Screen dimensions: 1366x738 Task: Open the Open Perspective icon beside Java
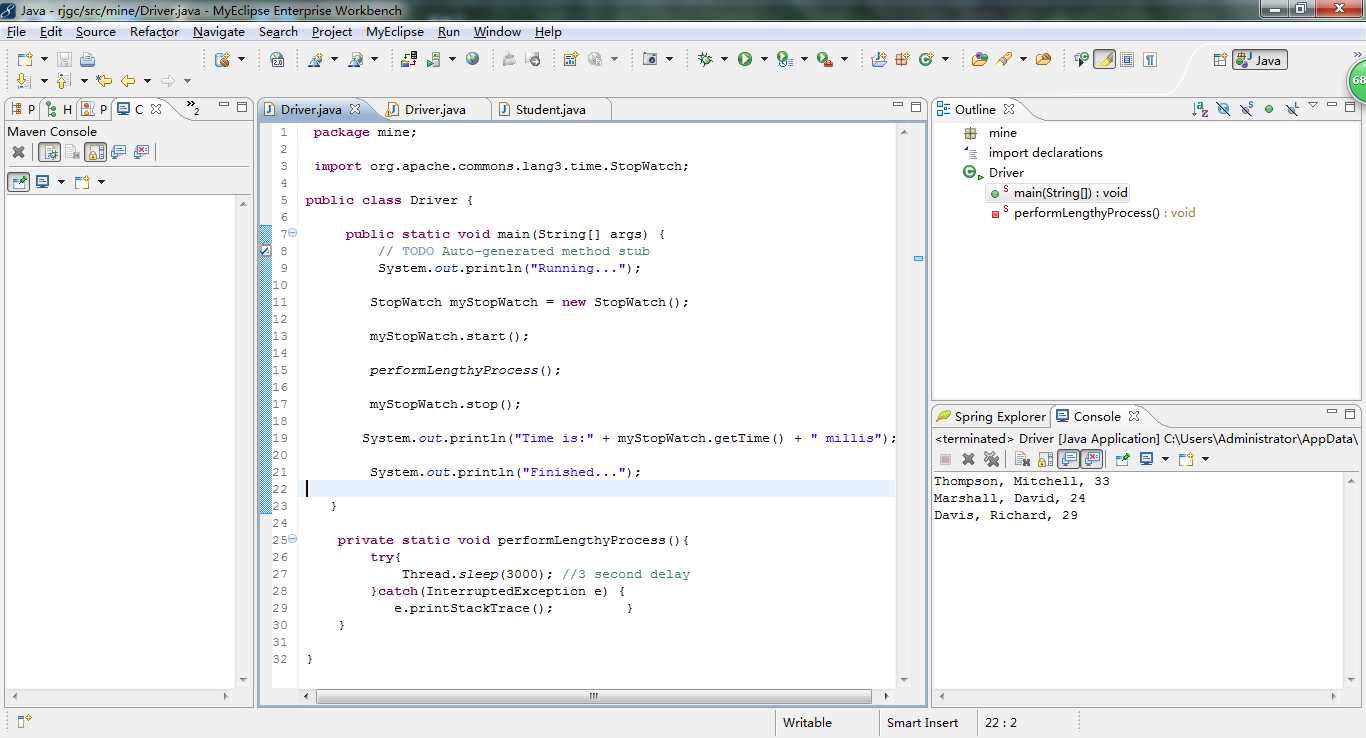(1220, 60)
